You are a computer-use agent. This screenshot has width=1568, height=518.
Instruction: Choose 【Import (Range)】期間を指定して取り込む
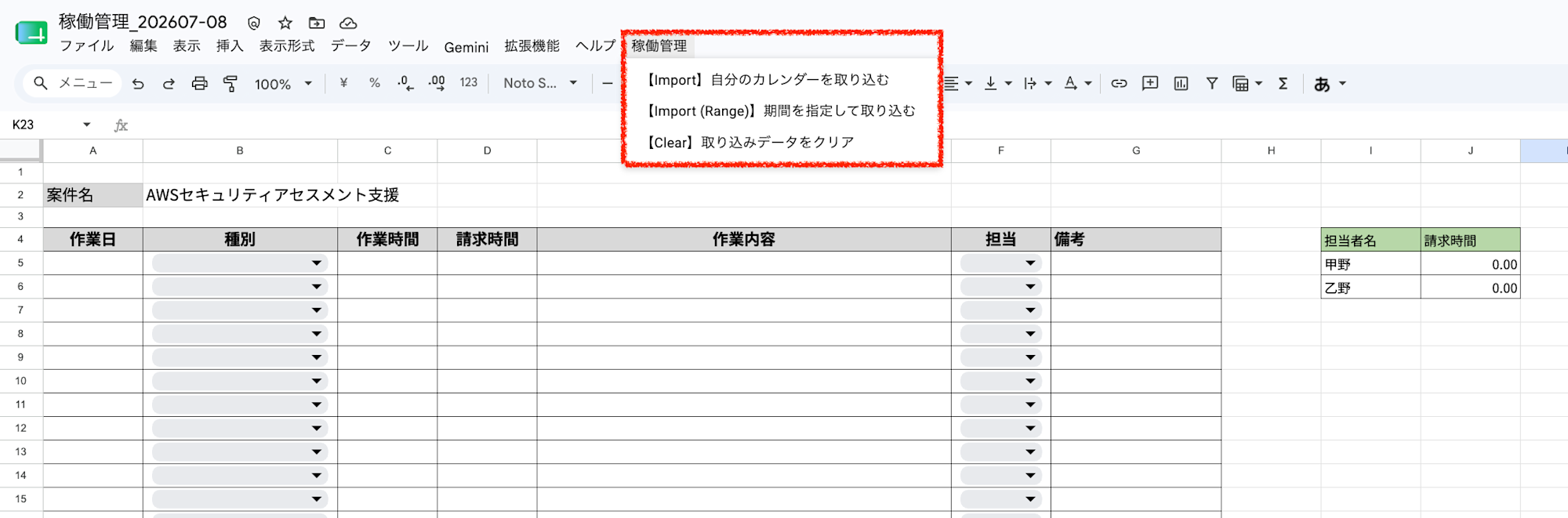(781, 111)
